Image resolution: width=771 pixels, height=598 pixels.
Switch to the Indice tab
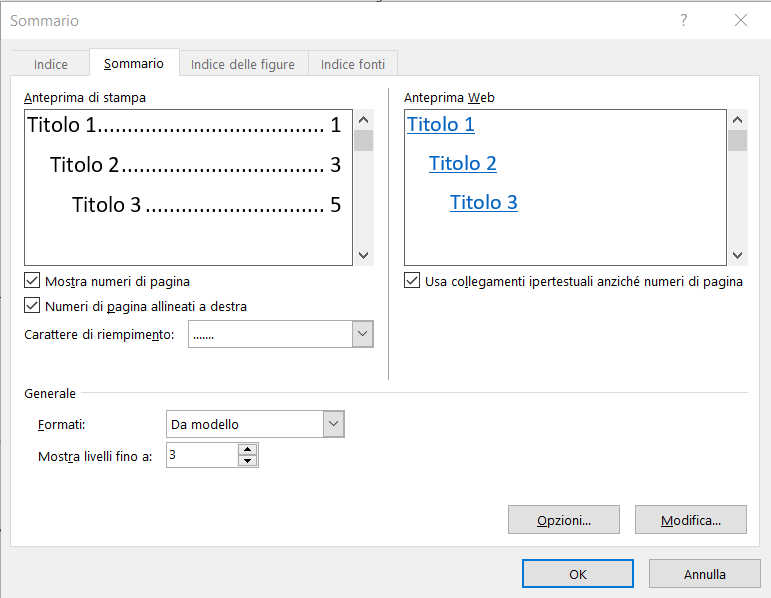tap(51, 64)
